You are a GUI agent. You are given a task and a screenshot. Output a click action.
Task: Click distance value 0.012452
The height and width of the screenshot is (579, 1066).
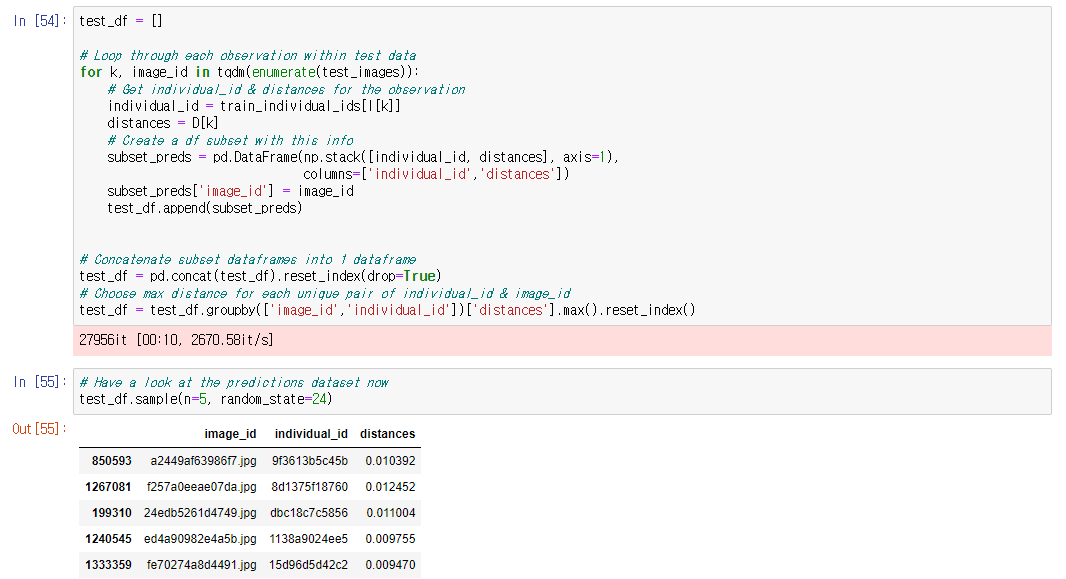390,487
